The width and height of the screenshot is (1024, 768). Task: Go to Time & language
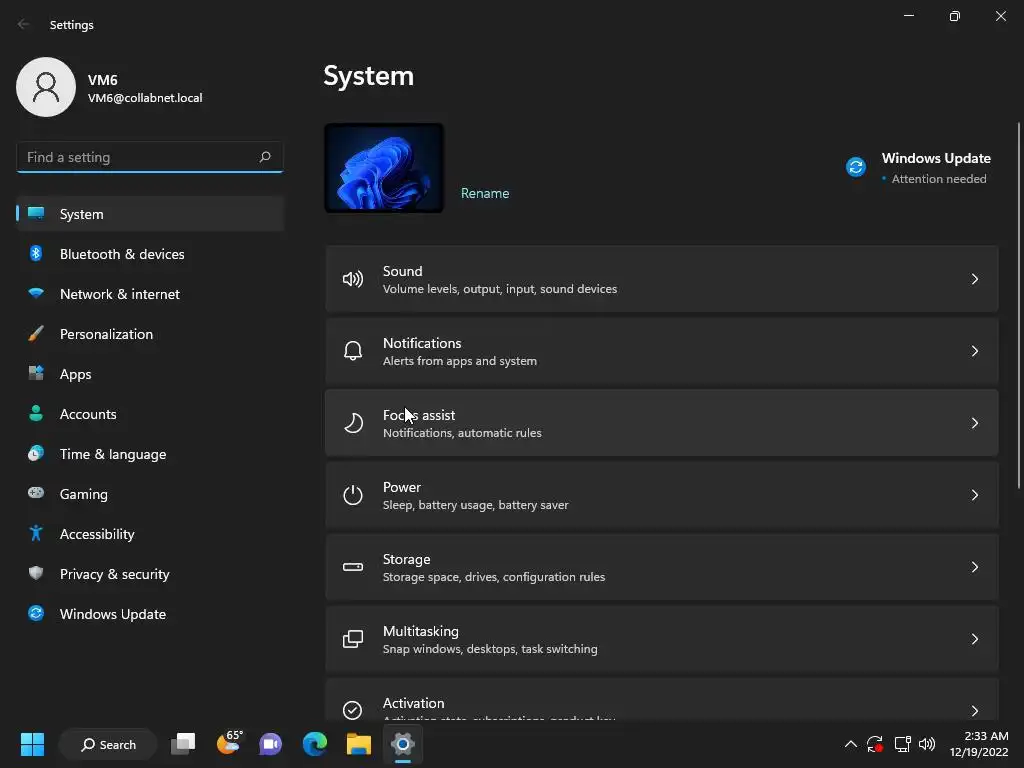150,454
